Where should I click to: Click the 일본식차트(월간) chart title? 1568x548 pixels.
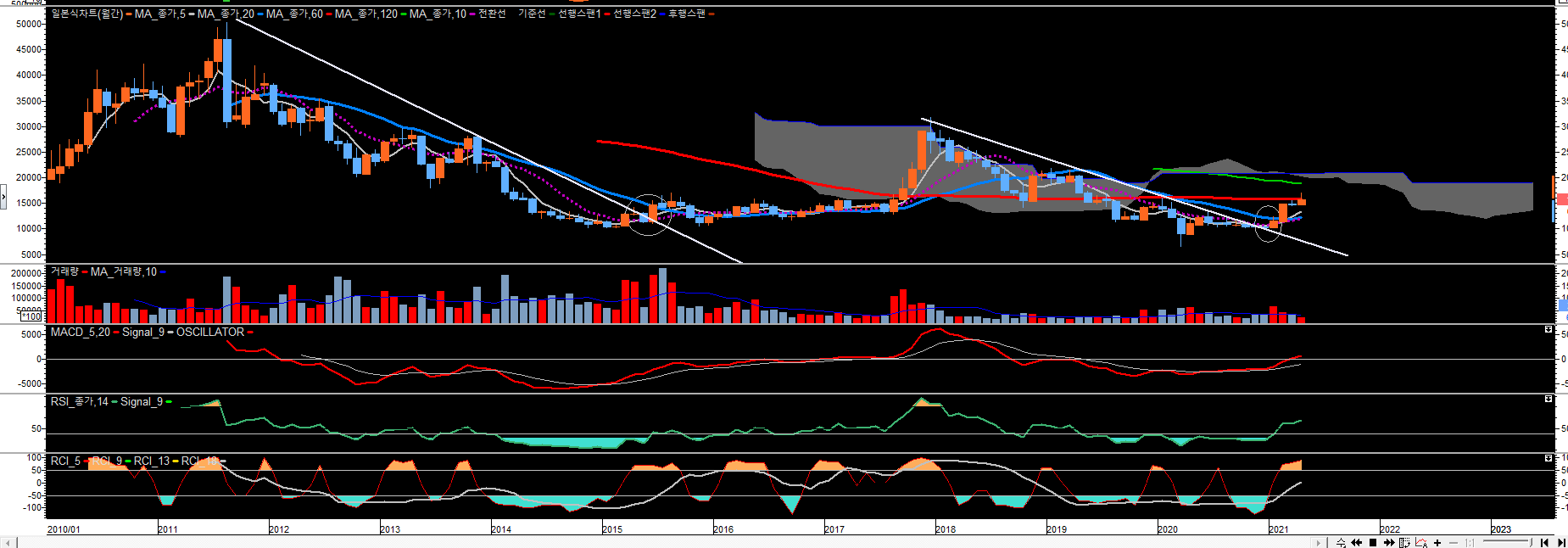coord(86,14)
